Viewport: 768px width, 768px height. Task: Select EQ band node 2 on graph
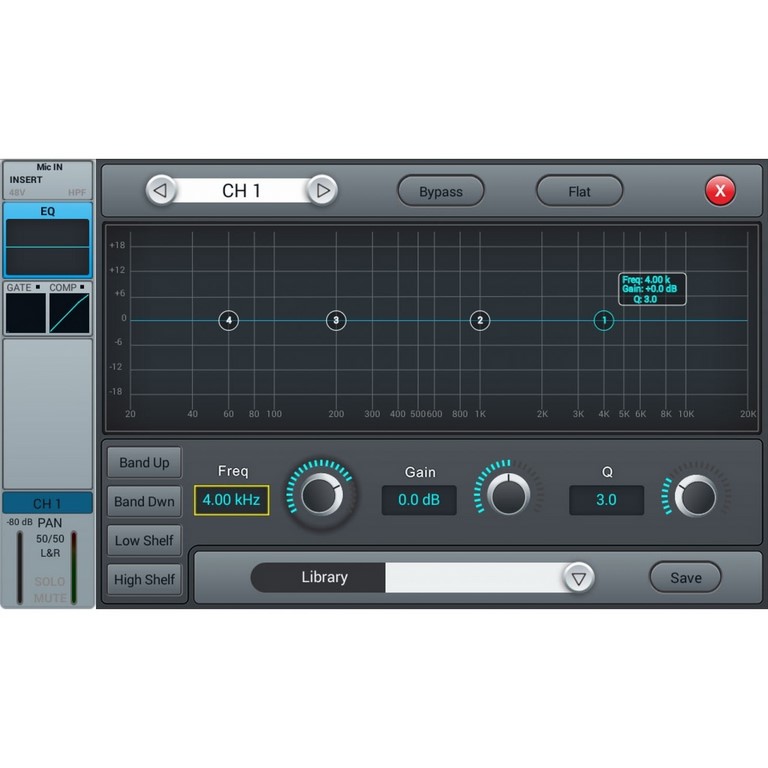click(x=480, y=320)
